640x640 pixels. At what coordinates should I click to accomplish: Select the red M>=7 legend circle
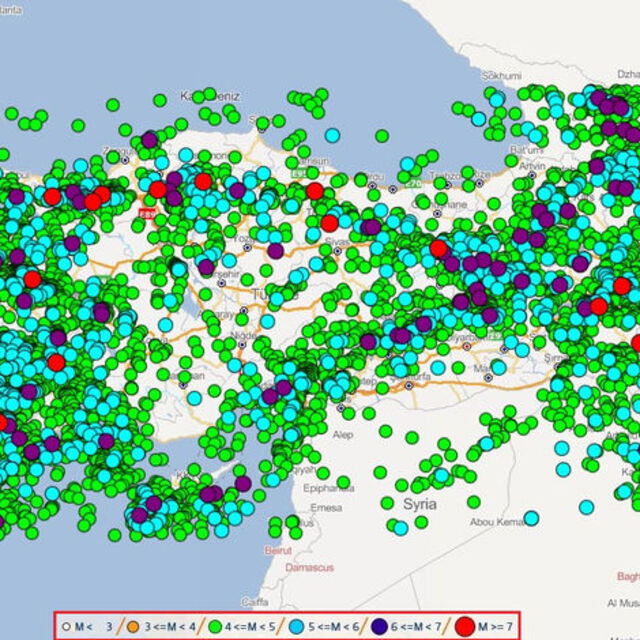point(465,627)
